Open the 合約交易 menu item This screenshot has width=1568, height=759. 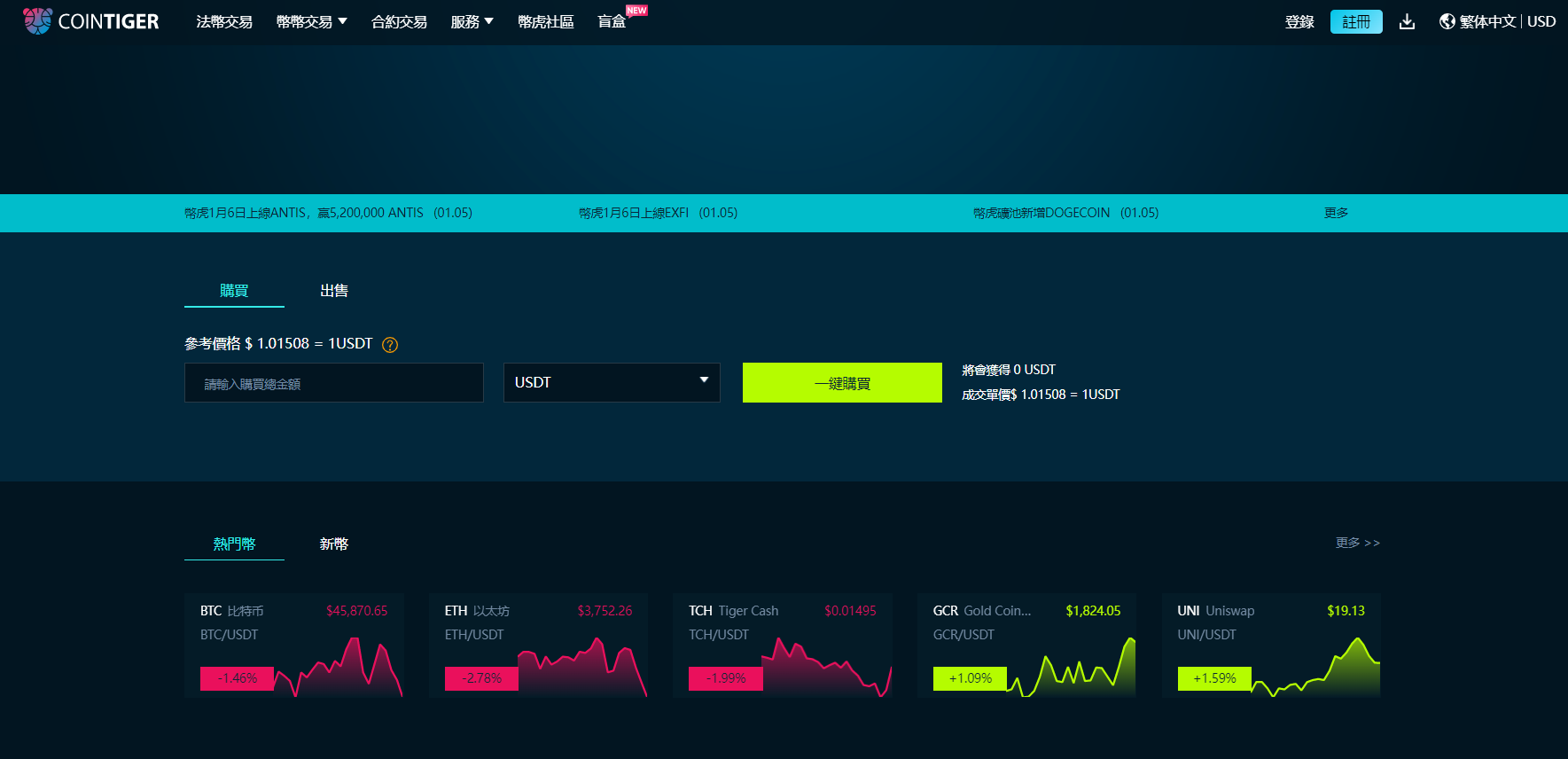399,21
